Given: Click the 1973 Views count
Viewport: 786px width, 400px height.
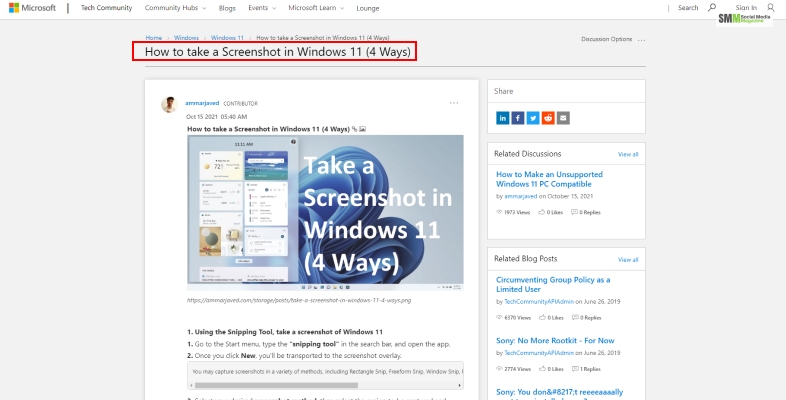Looking at the screenshot, I should coord(513,213).
